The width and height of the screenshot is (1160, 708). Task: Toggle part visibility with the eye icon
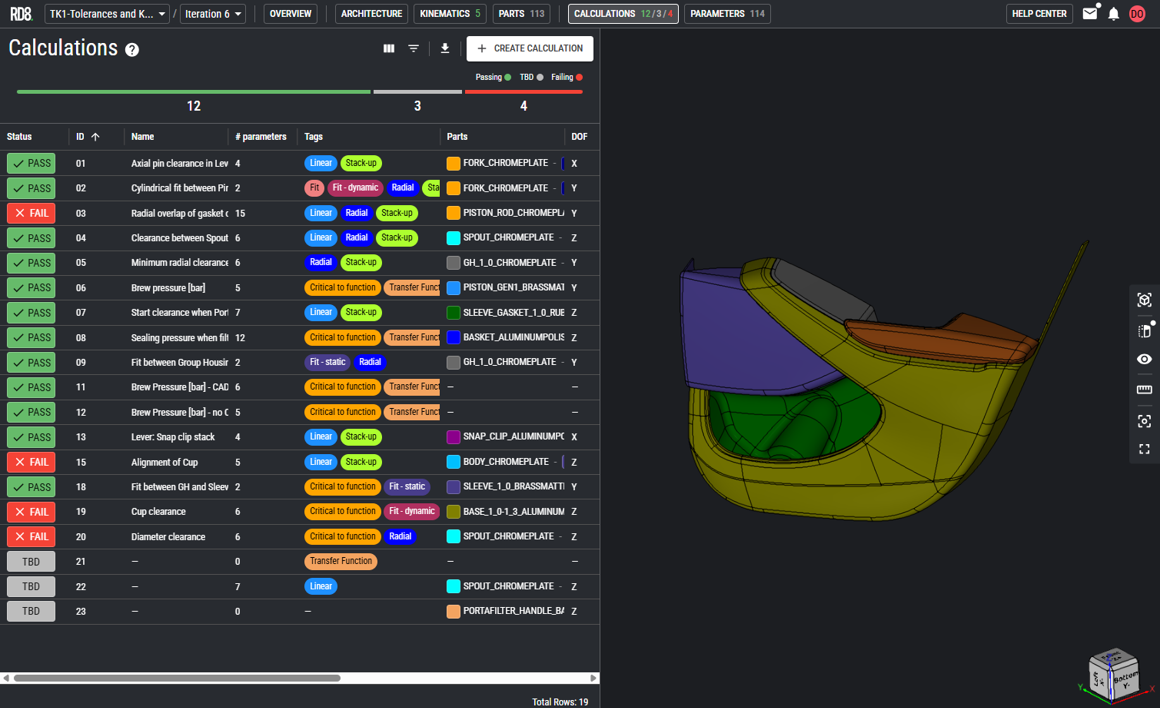pyautogui.click(x=1144, y=359)
